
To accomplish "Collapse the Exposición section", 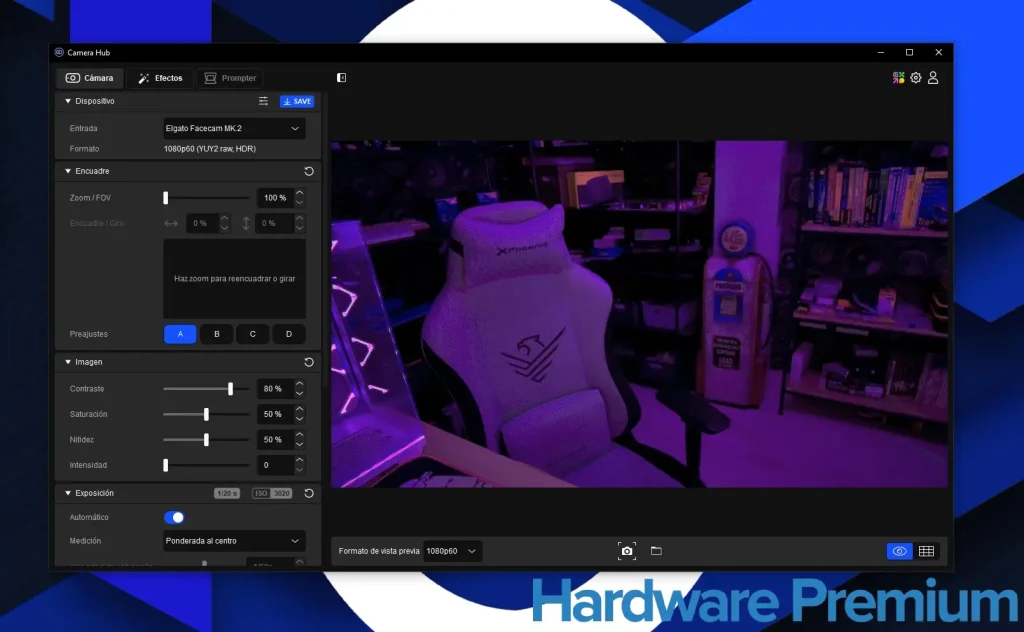I will coord(68,493).
